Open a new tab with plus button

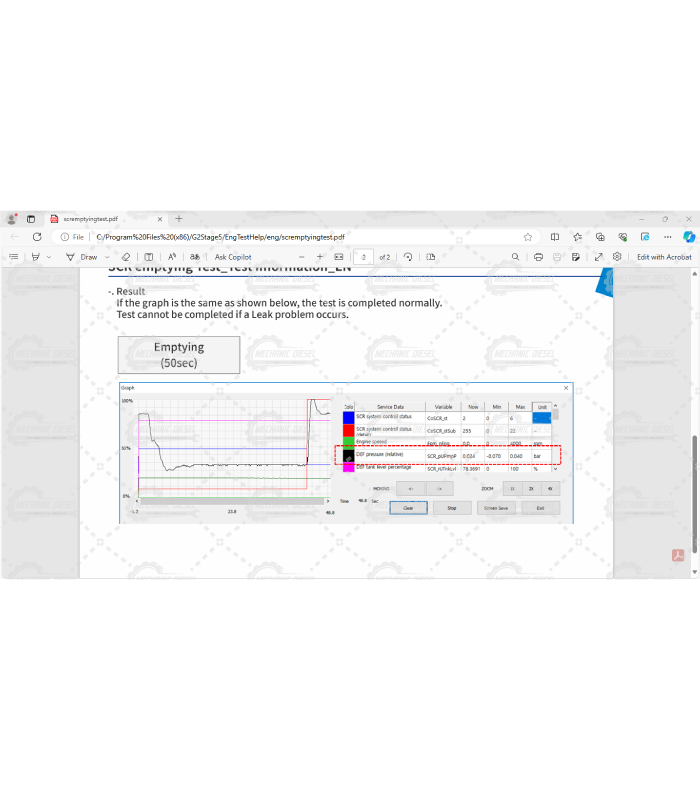click(179, 219)
